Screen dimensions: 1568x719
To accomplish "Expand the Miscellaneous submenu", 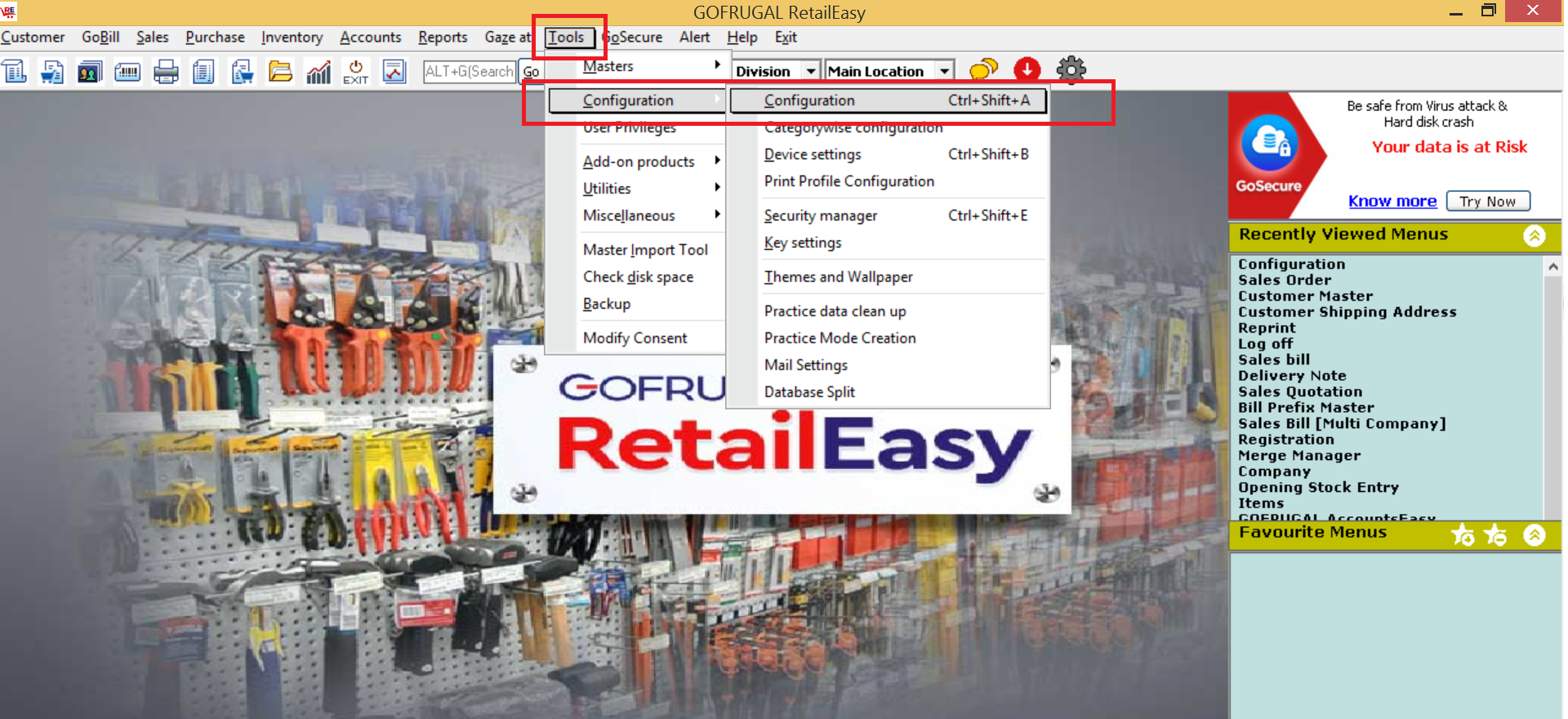I will [637, 216].
